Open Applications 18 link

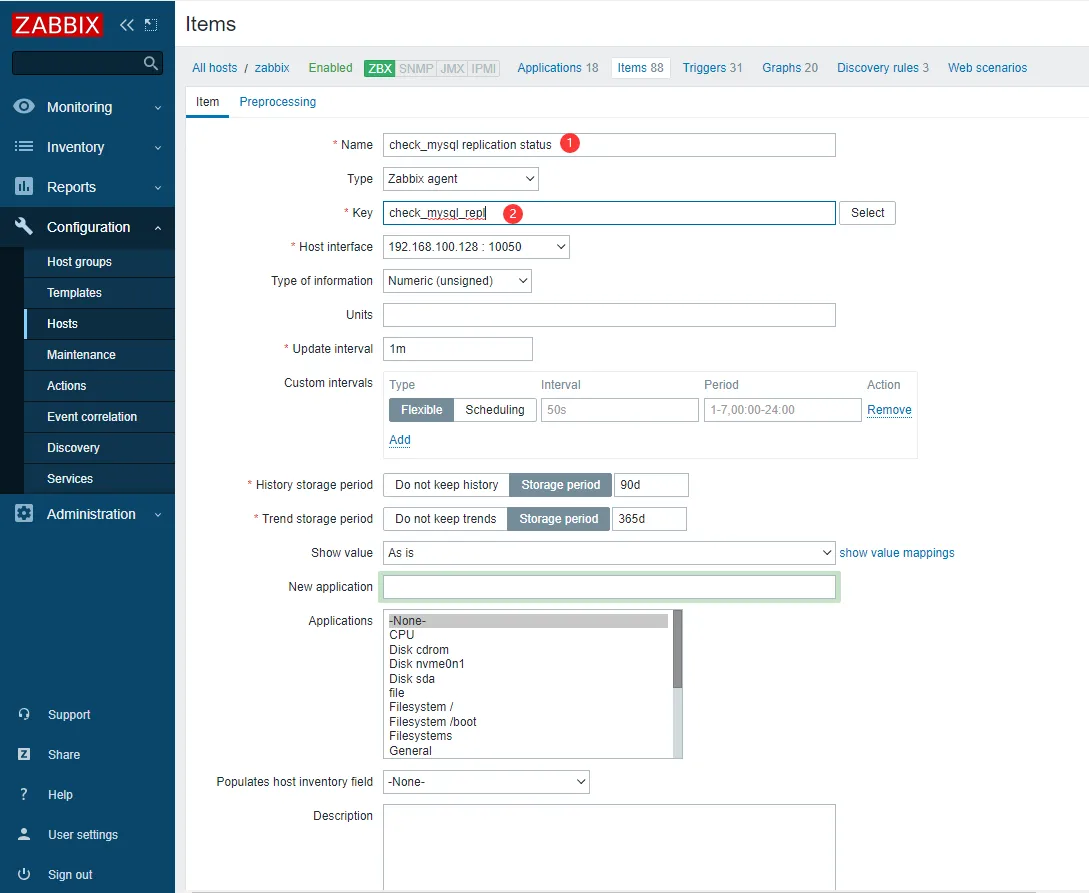pyautogui.click(x=558, y=67)
